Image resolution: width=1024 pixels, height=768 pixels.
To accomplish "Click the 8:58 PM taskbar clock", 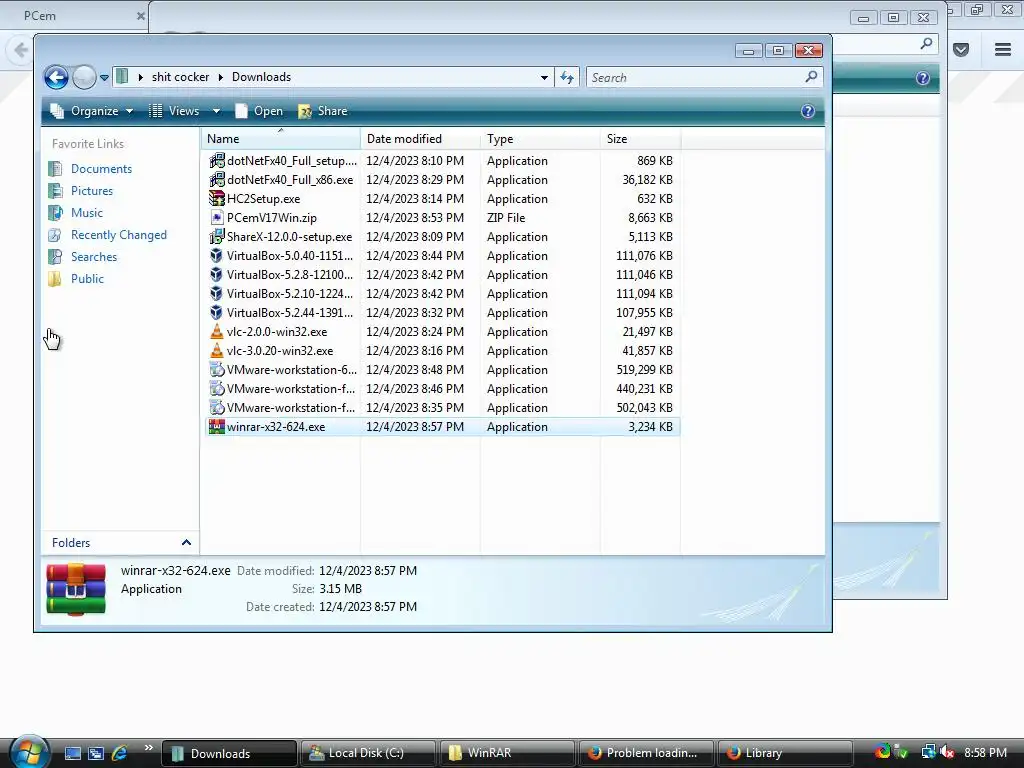I will click(x=985, y=753).
